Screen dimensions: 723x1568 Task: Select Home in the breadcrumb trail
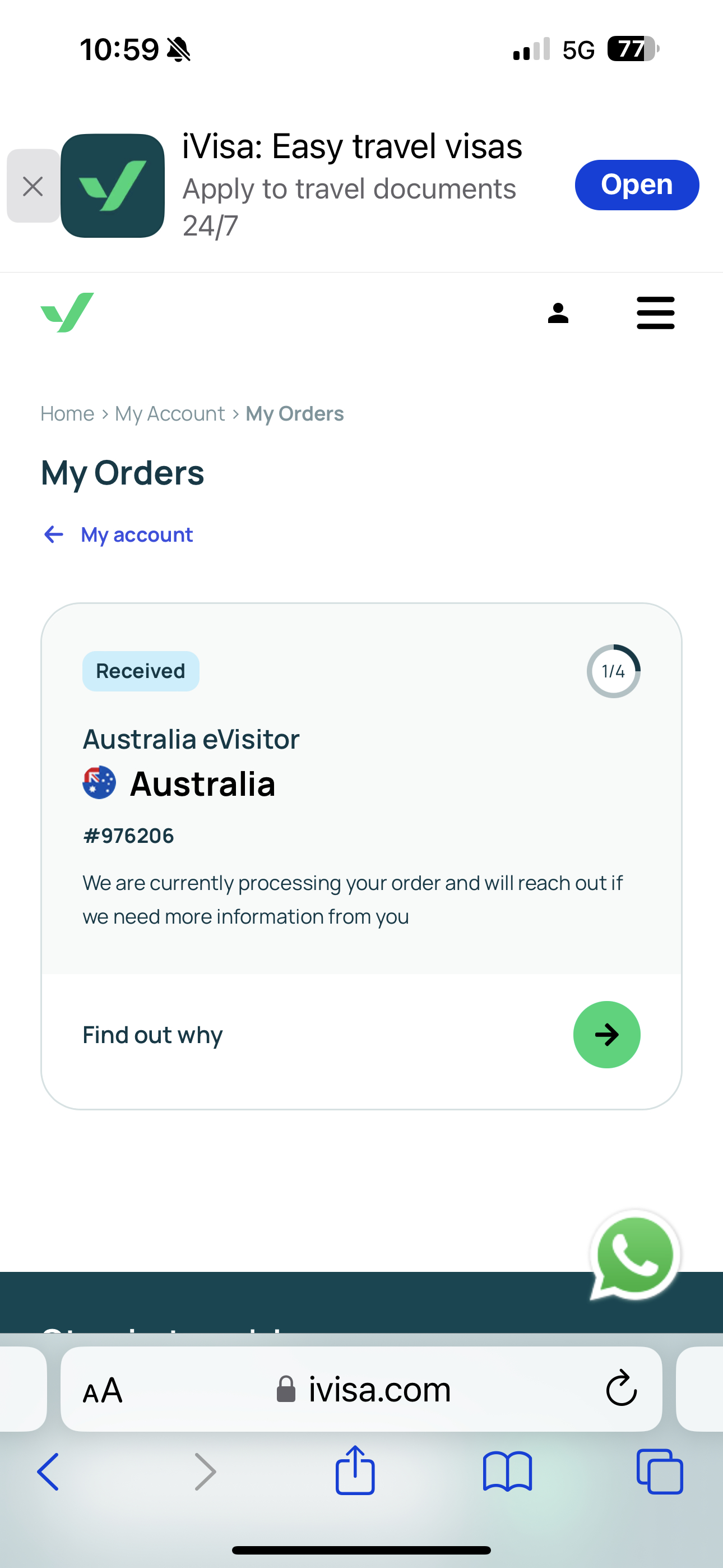point(67,413)
